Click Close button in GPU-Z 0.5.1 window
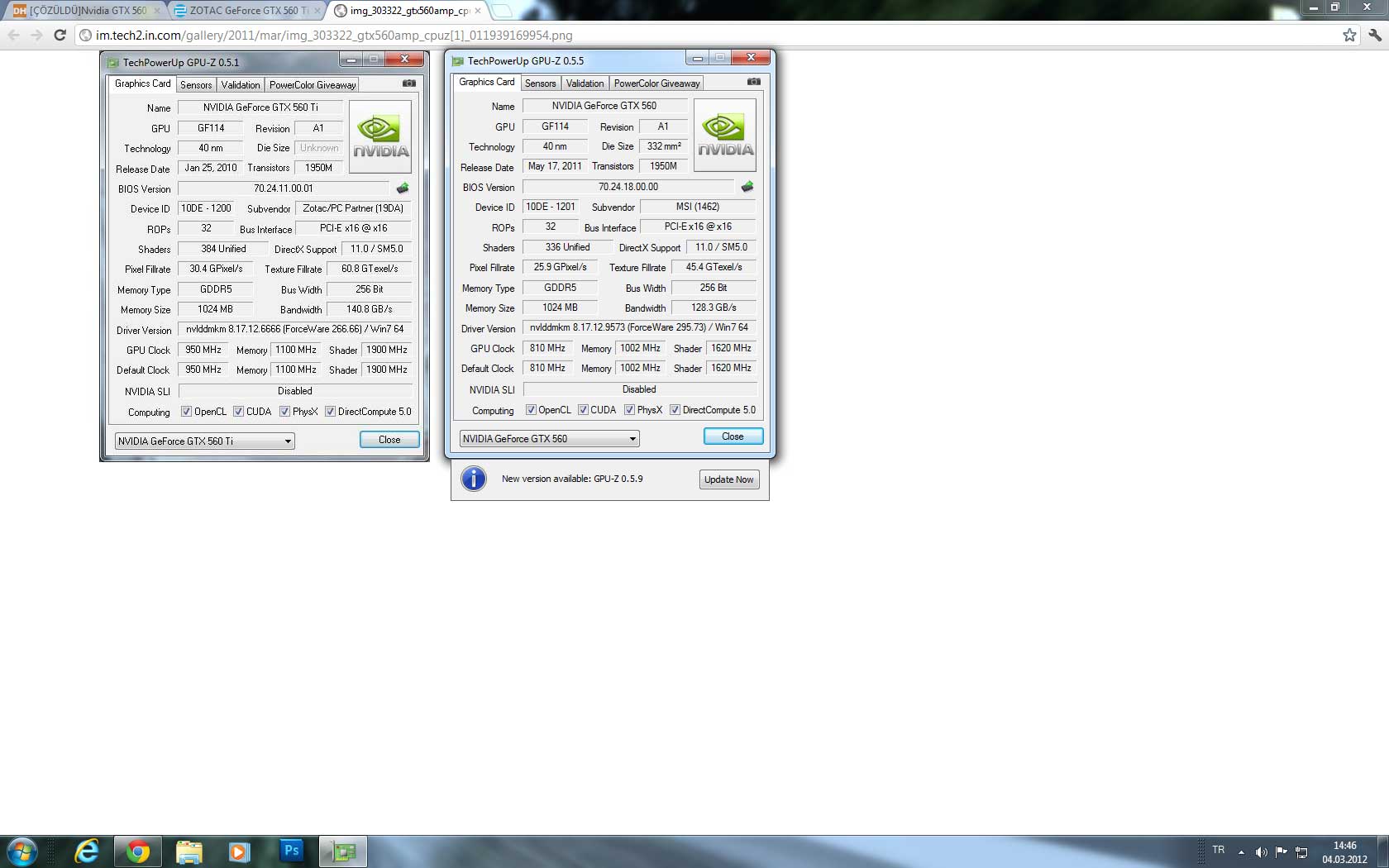The image size is (1389, 868). 389,440
